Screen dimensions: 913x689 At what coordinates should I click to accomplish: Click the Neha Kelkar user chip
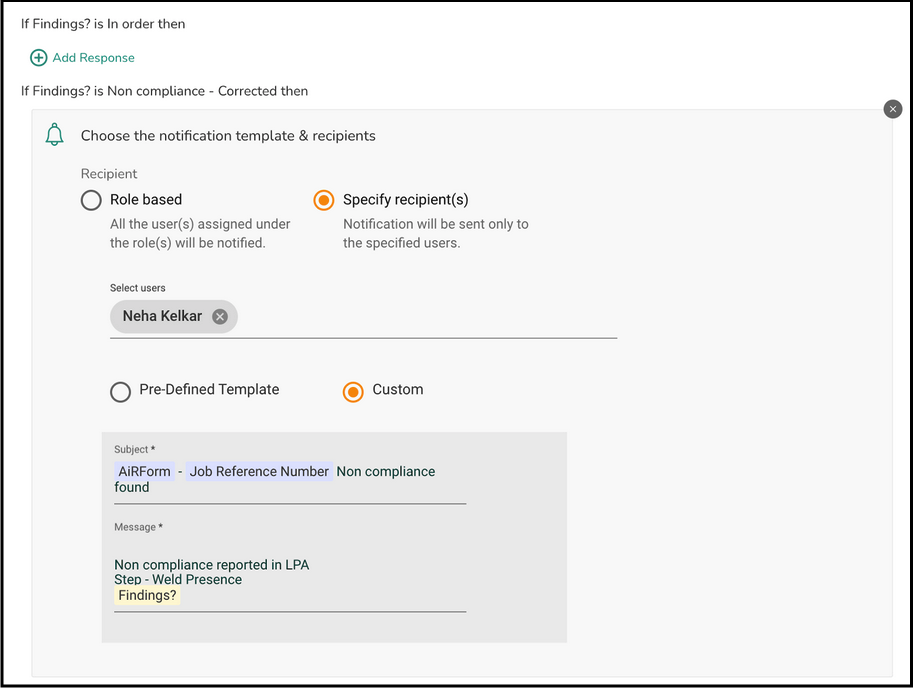[174, 316]
